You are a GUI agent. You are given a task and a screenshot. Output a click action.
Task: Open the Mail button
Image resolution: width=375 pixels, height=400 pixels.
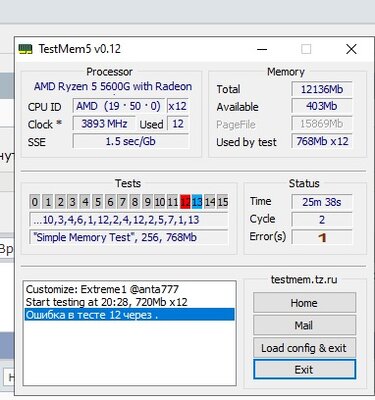point(304,325)
